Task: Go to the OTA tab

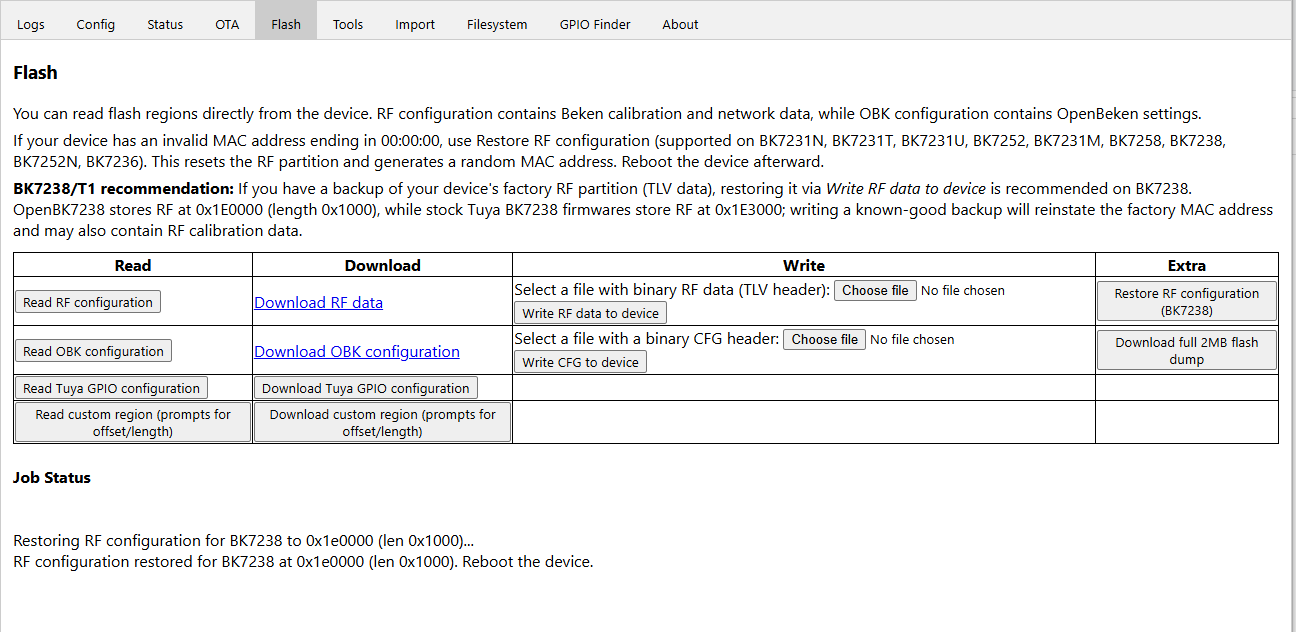Action: [x=227, y=24]
